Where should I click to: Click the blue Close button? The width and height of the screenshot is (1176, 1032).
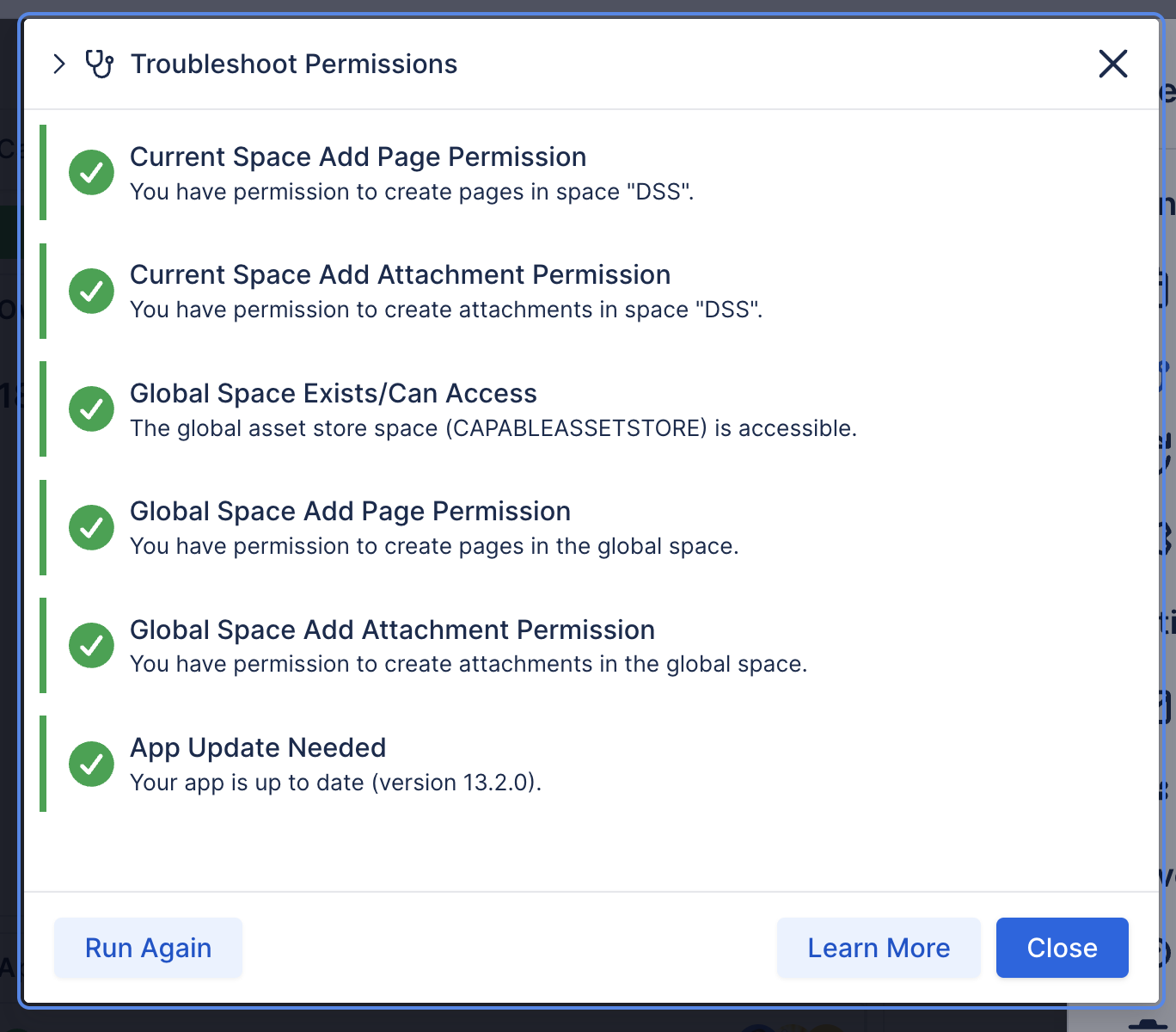(x=1062, y=948)
